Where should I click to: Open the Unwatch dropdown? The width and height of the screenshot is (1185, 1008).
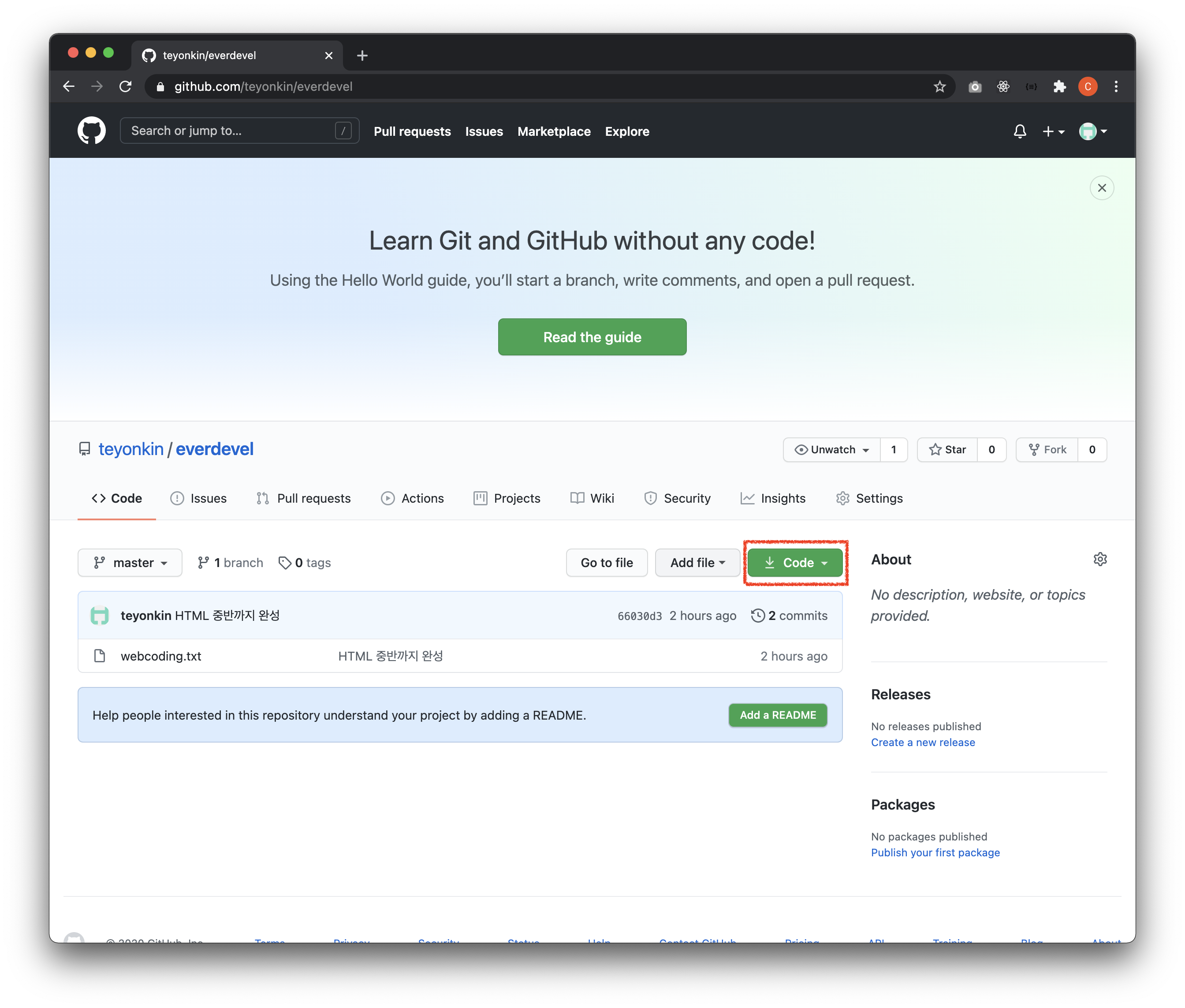point(831,450)
